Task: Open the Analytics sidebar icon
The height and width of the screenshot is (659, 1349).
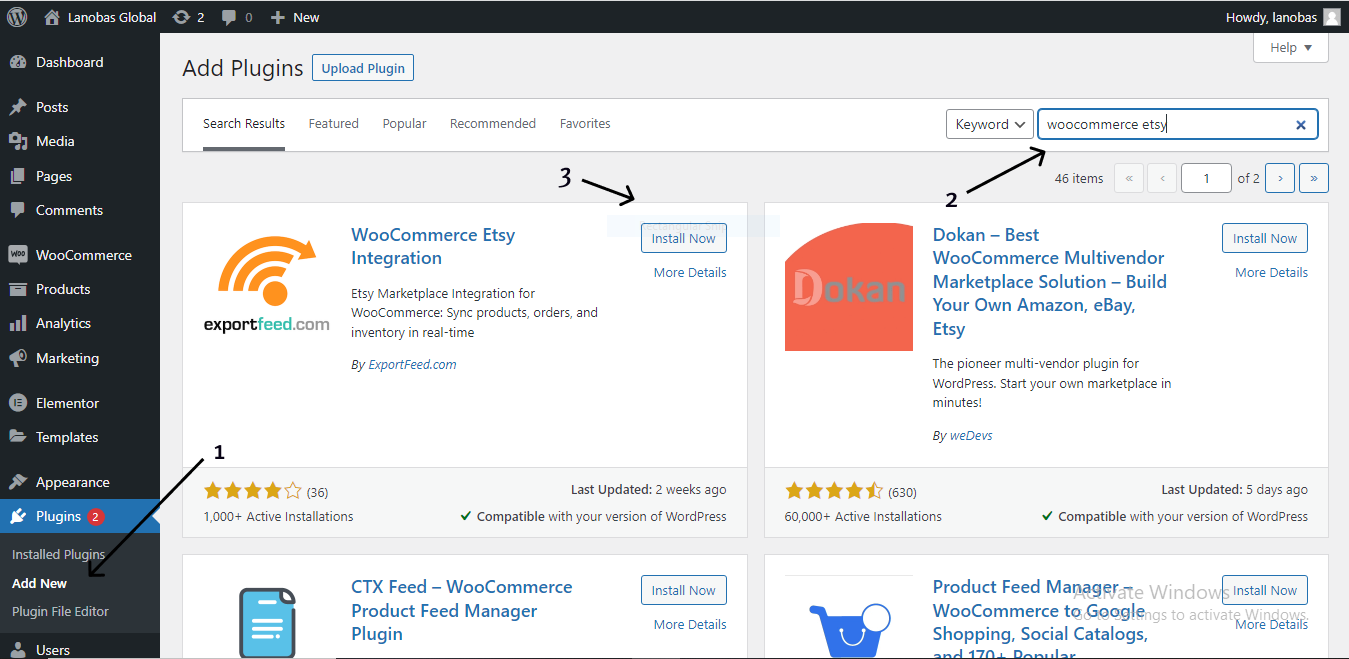Action: tap(17, 323)
